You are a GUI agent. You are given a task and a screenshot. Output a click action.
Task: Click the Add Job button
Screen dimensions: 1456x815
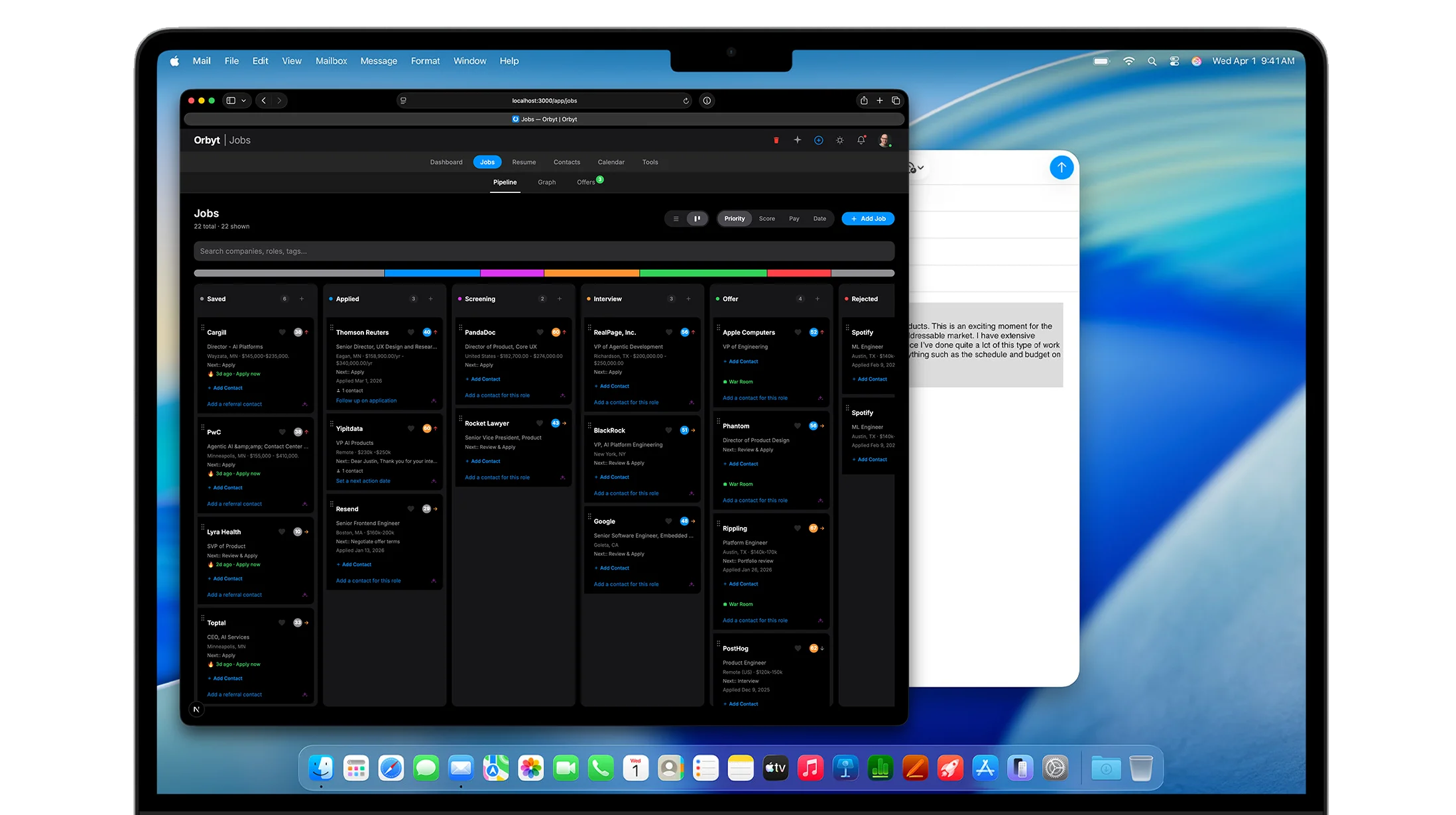(867, 218)
